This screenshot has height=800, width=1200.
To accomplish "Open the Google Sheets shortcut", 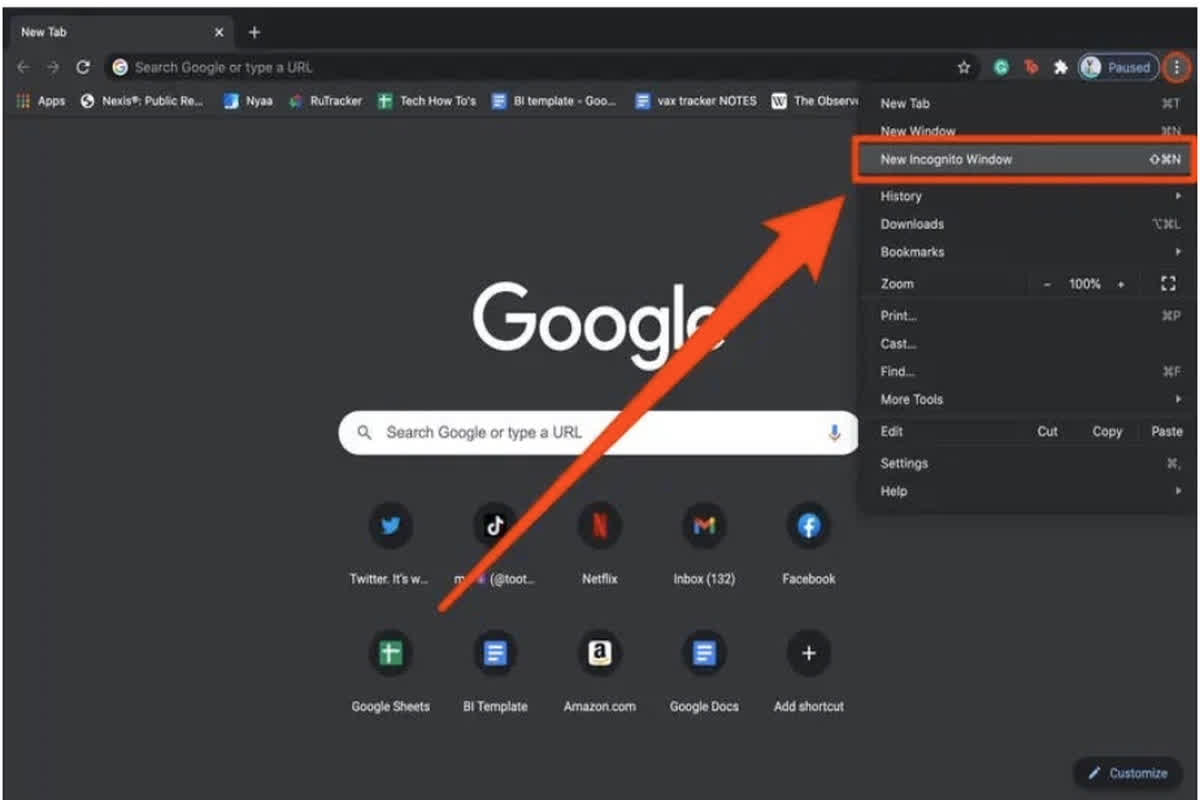I will tap(390, 653).
